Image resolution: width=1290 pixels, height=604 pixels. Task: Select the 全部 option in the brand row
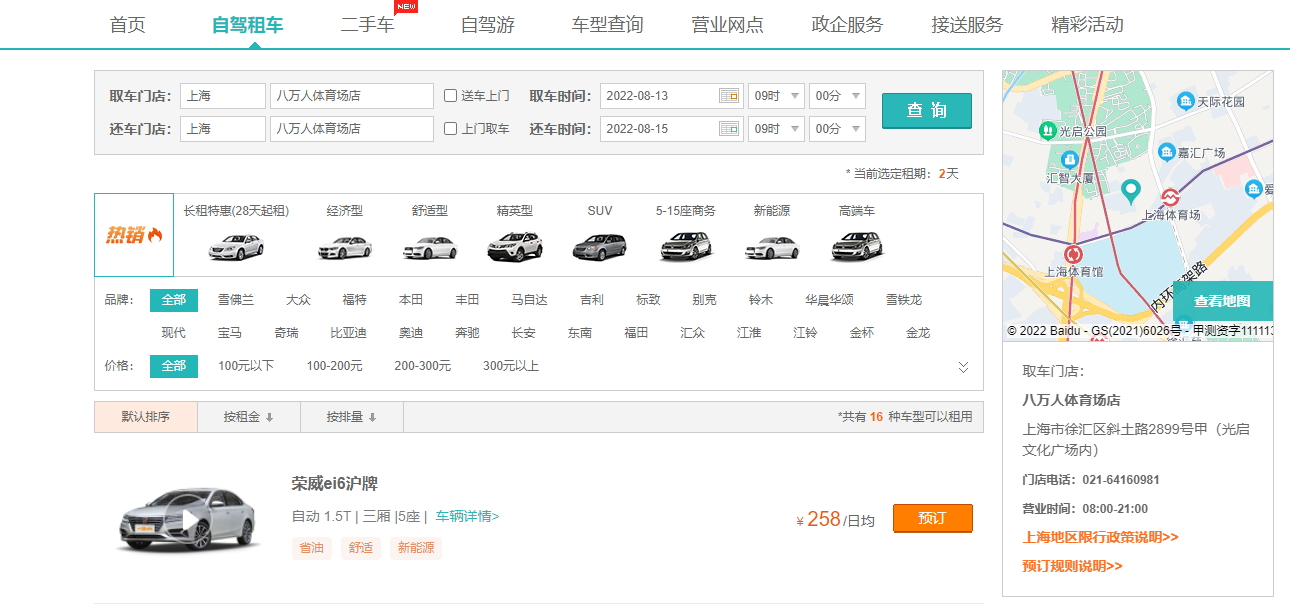point(174,300)
